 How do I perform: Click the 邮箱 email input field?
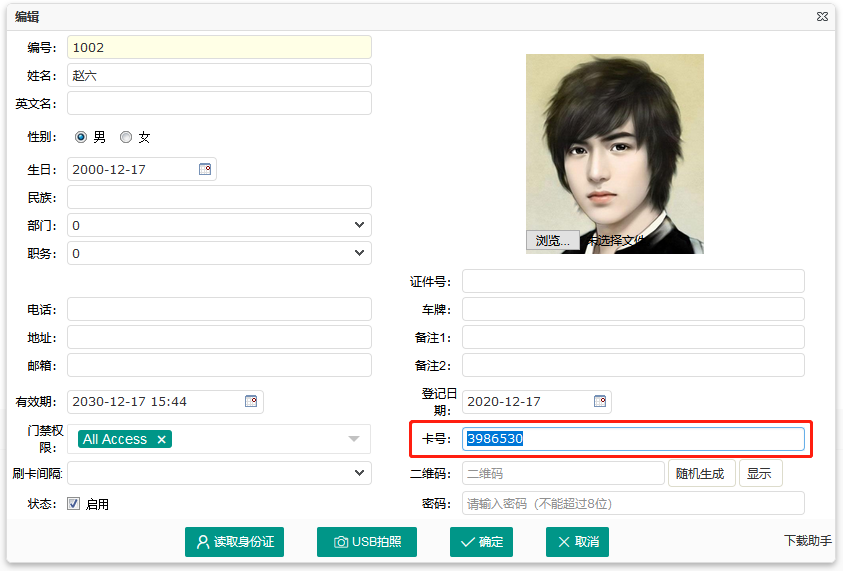[219, 365]
